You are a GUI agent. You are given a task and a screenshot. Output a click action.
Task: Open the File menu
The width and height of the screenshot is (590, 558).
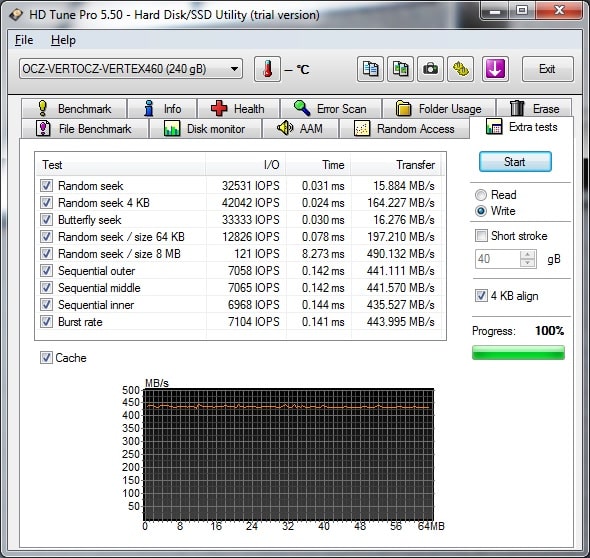point(24,40)
